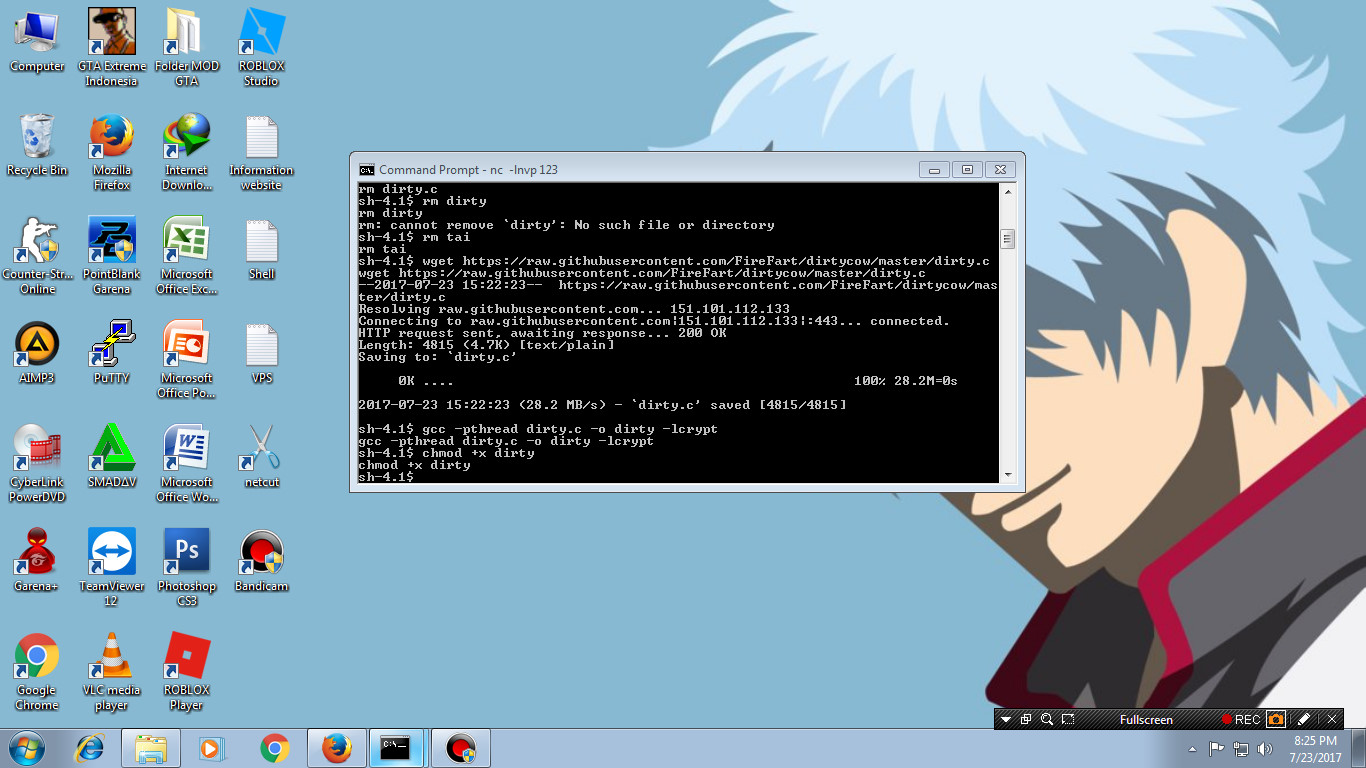This screenshot has height=768, width=1366.
Task: Close the Bandicam recording bar
Action: point(1332,719)
